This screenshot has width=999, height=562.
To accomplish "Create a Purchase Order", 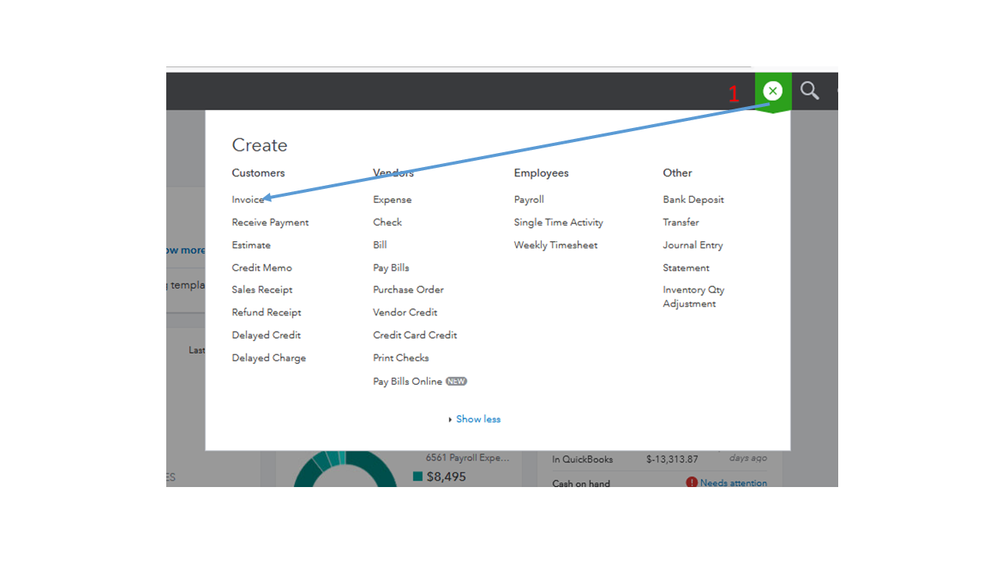I will coord(408,290).
